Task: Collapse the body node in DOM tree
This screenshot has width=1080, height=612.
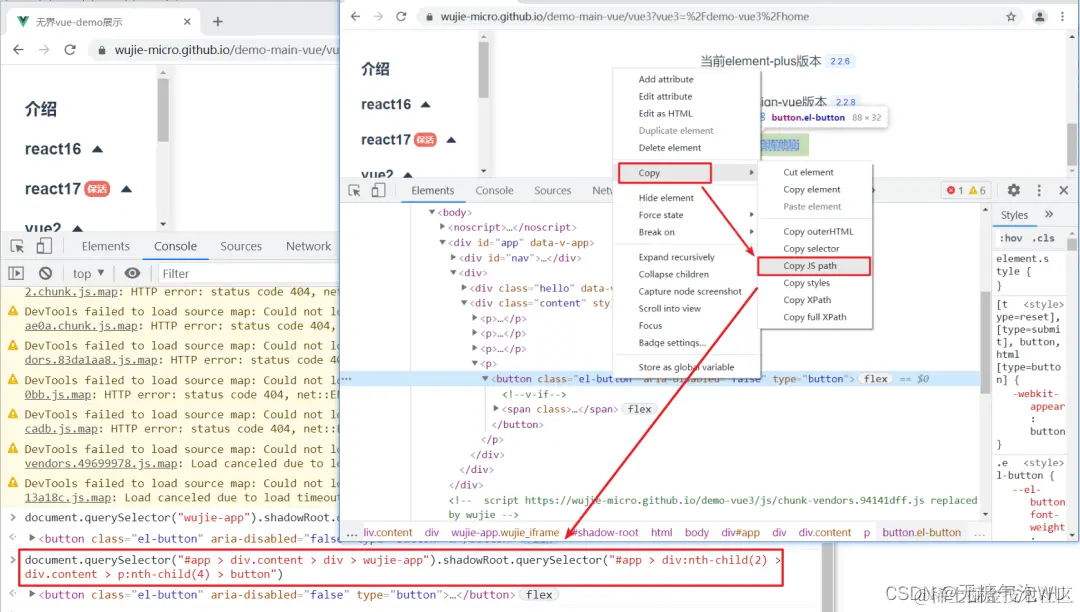Action: coord(432,212)
